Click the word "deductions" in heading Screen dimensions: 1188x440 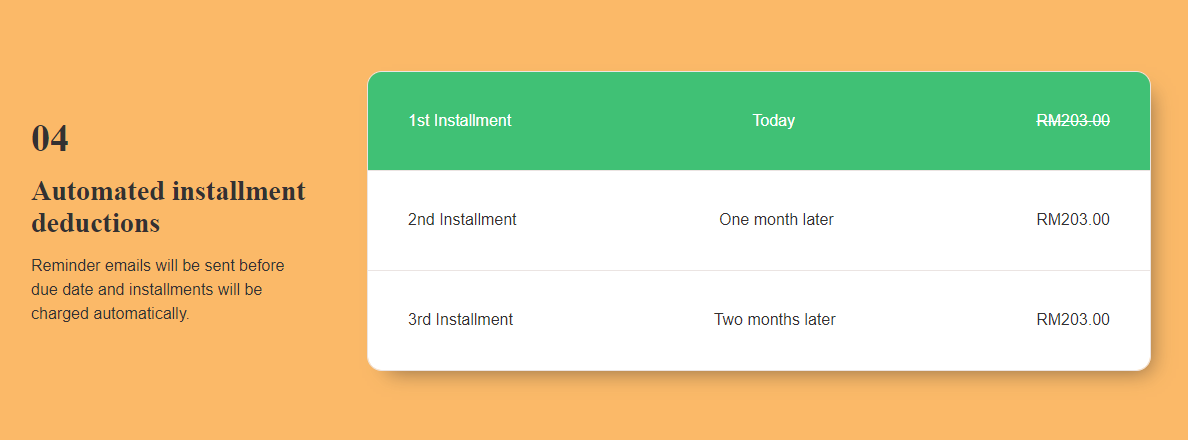95,223
